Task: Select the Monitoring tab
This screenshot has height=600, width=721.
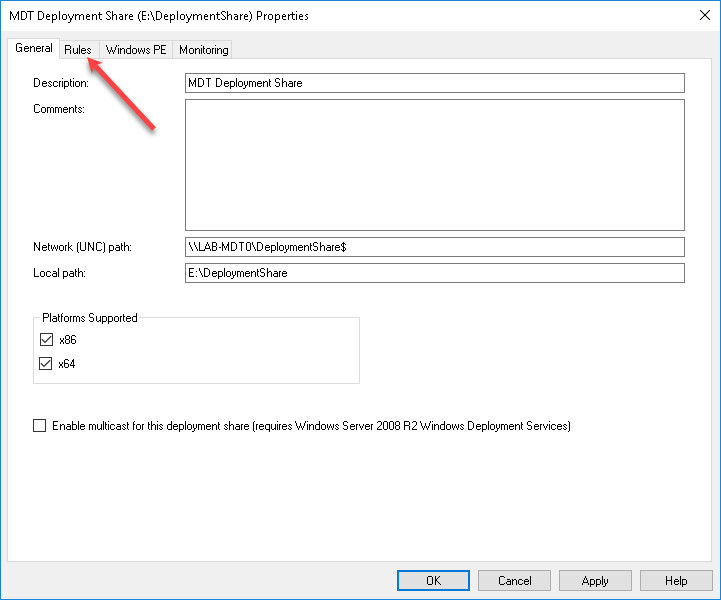Action: pyautogui.click(x=203, y=49)
